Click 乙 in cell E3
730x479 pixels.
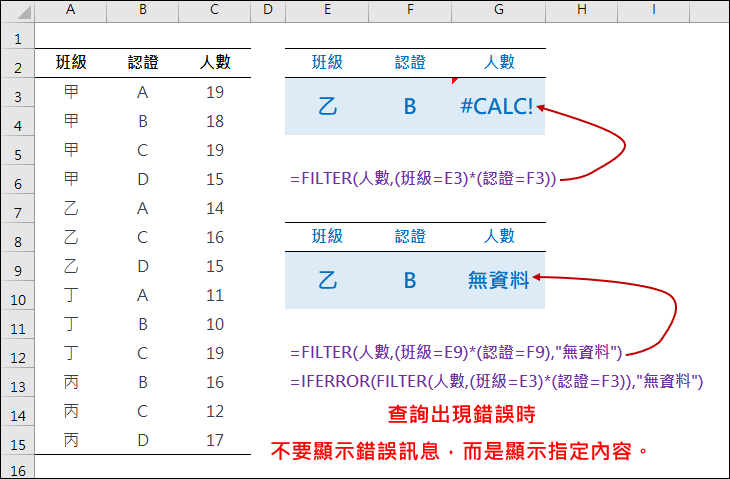click(x=328, y=107)
